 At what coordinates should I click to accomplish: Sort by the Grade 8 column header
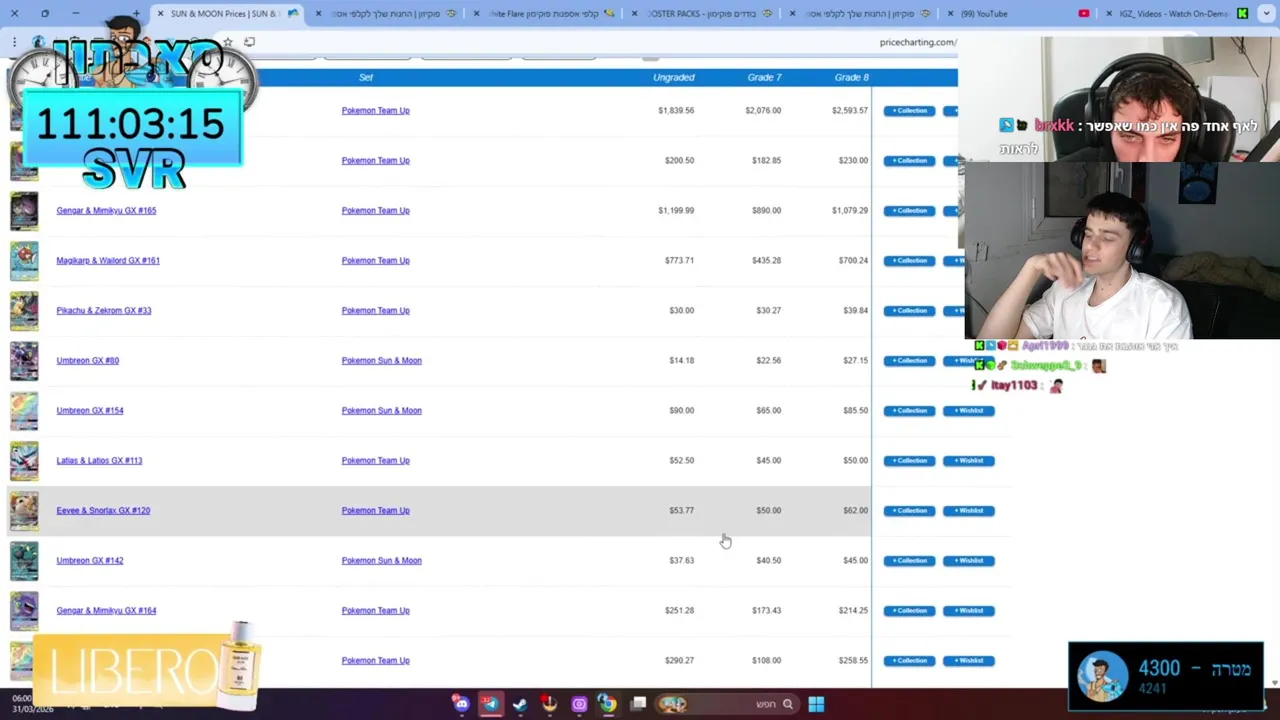point(851,77)
